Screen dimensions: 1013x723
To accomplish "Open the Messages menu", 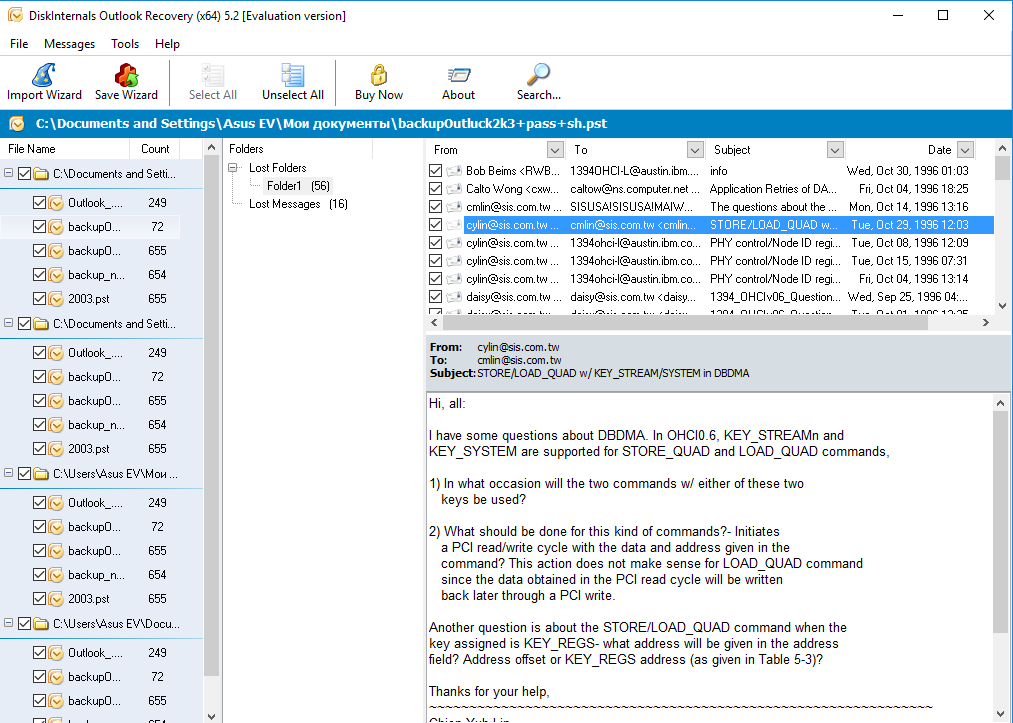I will [x=69, y=44].
